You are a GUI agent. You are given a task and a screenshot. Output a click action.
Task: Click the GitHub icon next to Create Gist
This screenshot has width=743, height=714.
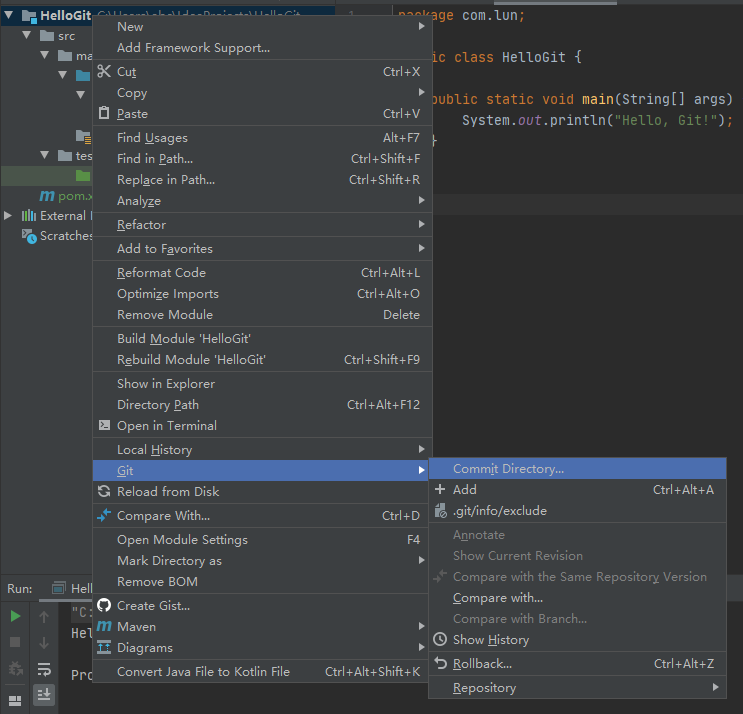[104, 605]
